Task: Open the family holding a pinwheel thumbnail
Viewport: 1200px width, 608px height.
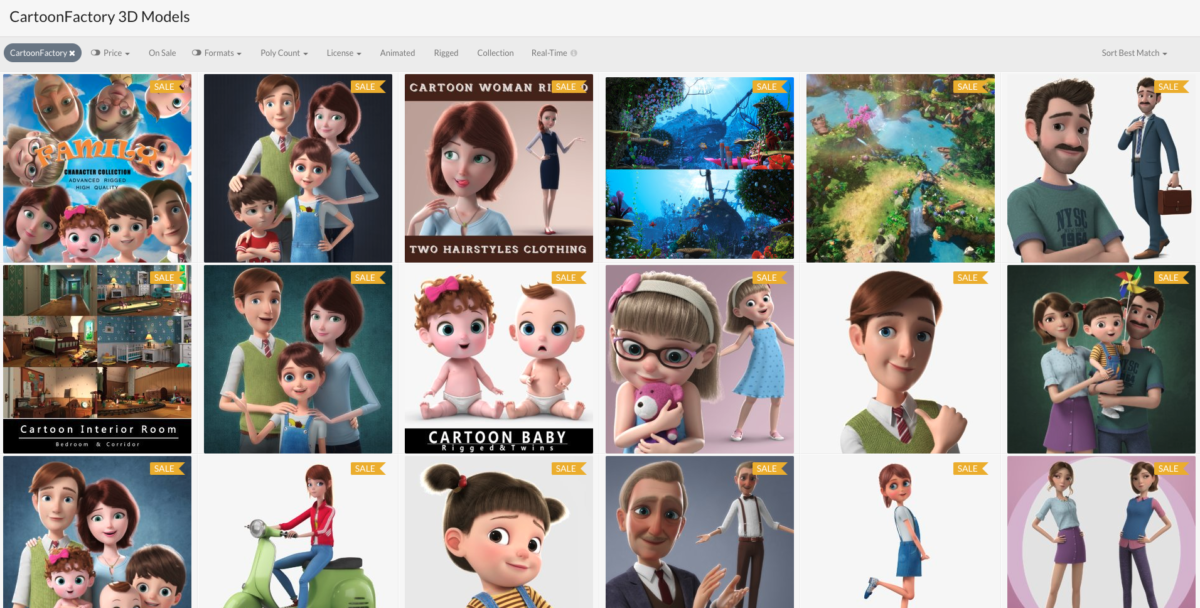Action: [x=1101, y=359]
